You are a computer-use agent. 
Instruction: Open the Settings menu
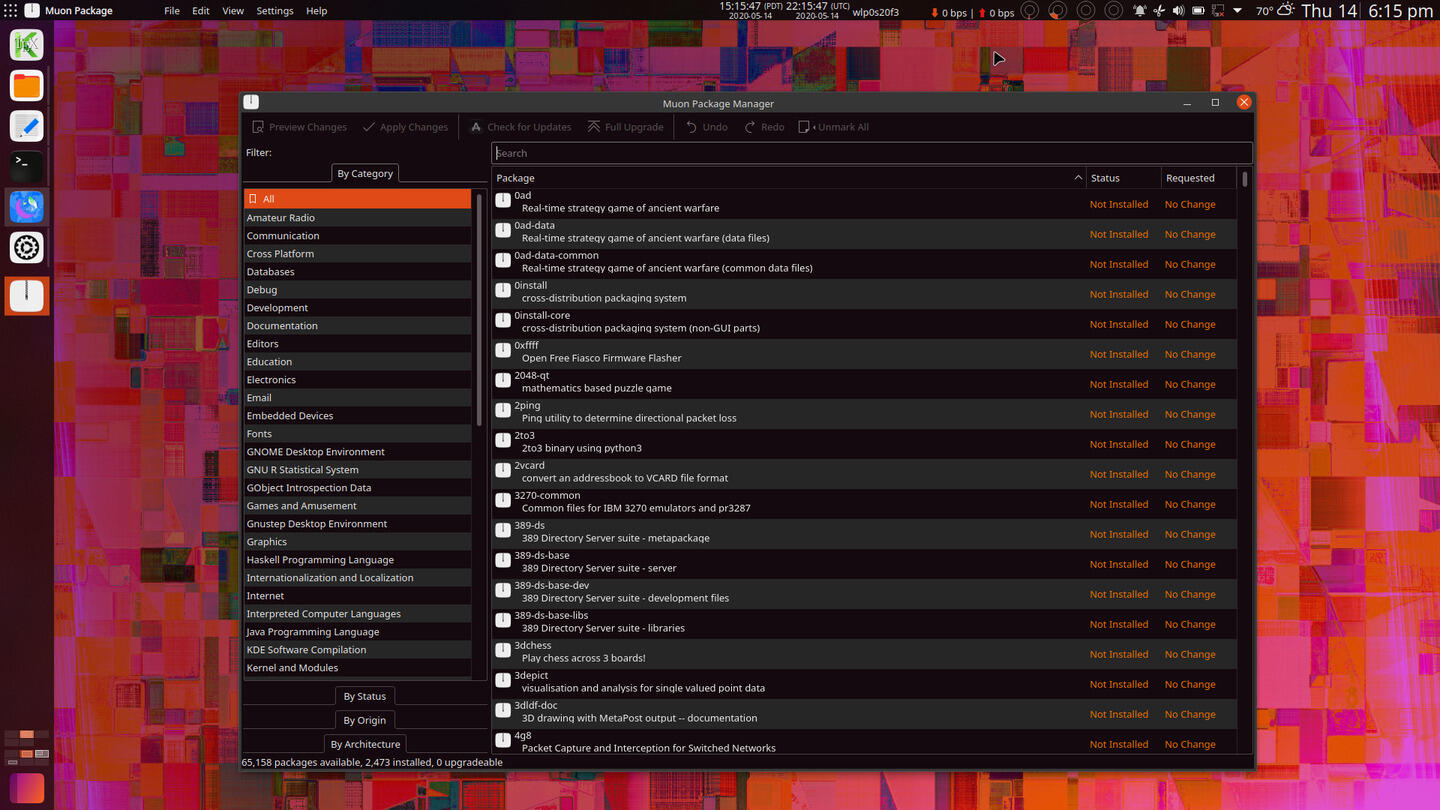275,11
